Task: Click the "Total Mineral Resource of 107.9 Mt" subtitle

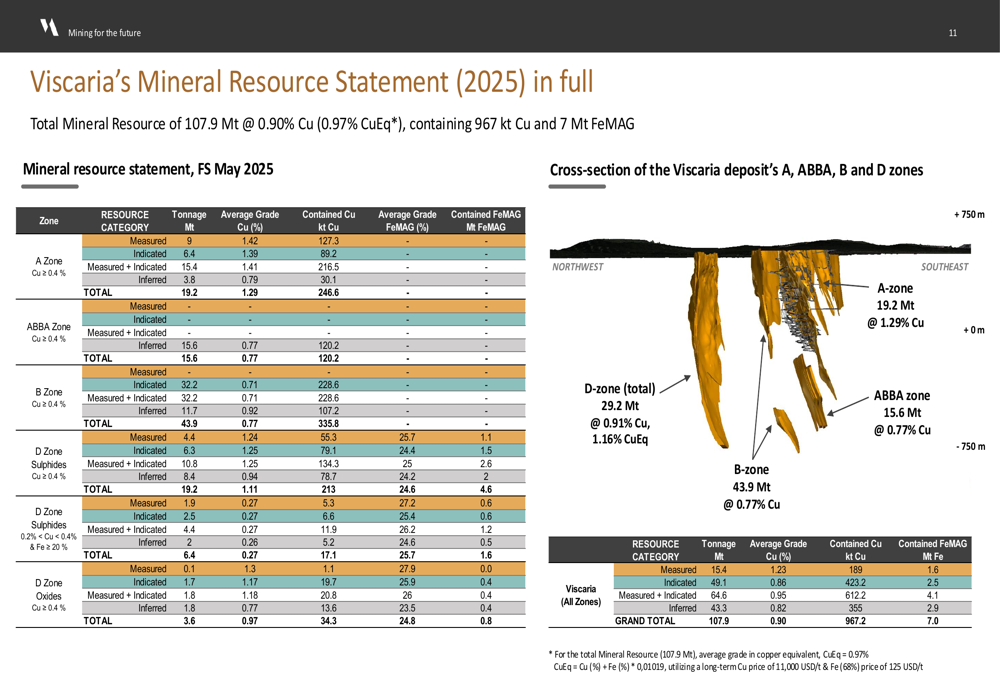Action: tap(332, 124)
